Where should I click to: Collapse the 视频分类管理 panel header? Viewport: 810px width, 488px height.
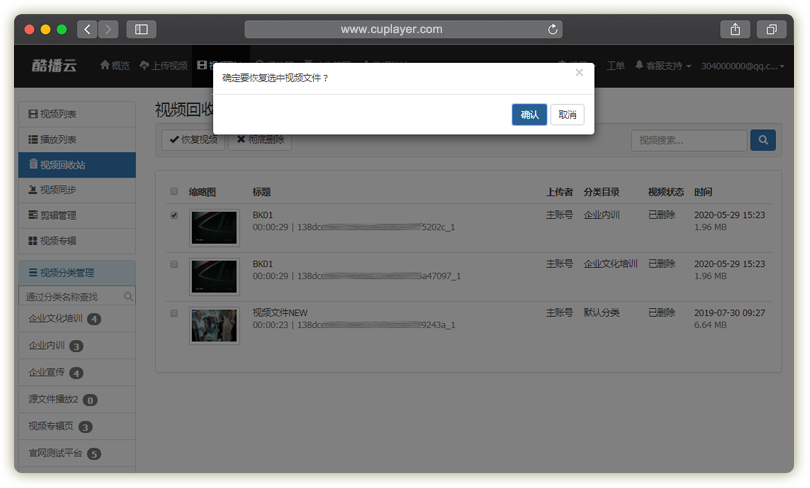tap(77, 272)
